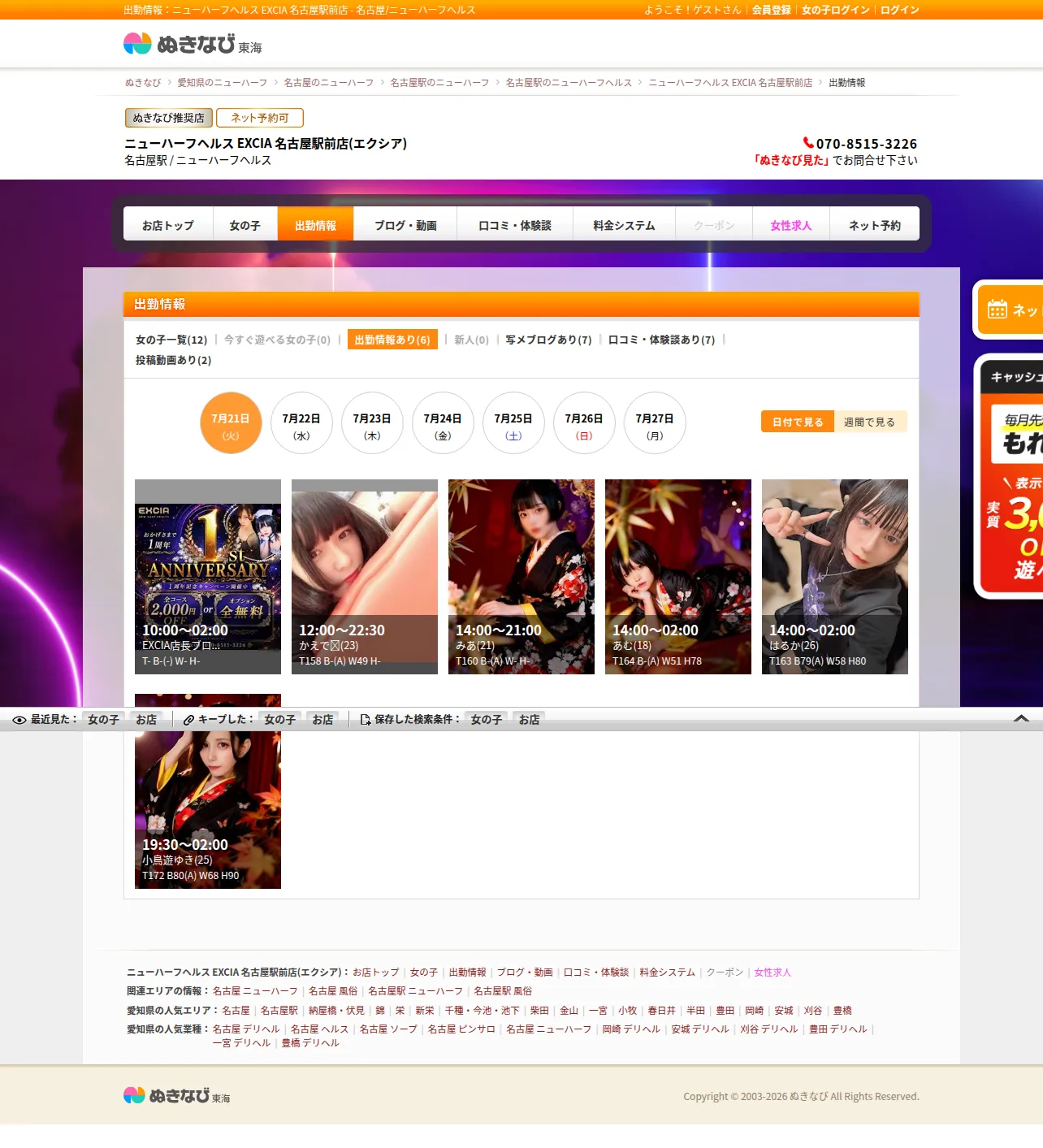Click the cashback promotion side banner
The width and height of the screenshot is (1043, 1148).
1010,477
